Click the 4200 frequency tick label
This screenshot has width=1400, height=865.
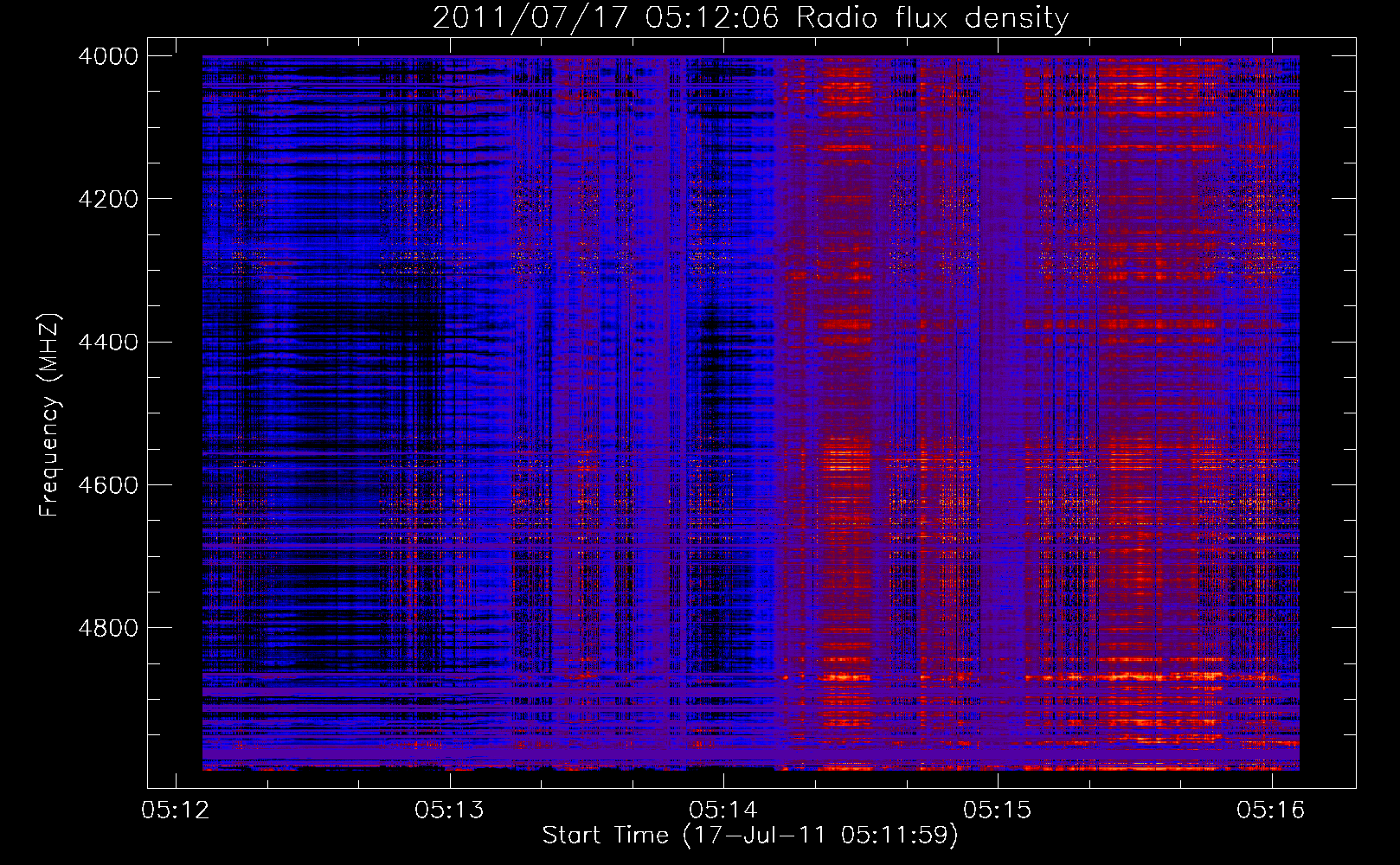108,199
